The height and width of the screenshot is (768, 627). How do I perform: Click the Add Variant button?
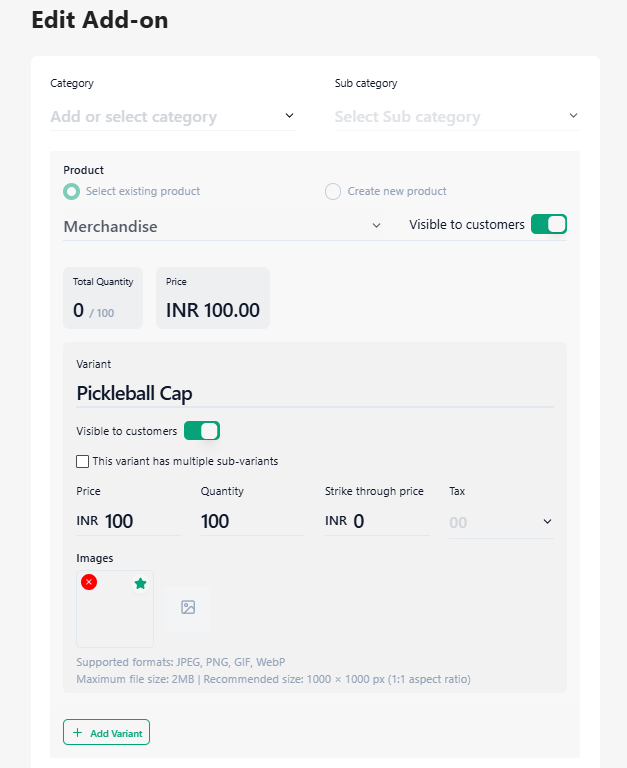click(106, 732)
